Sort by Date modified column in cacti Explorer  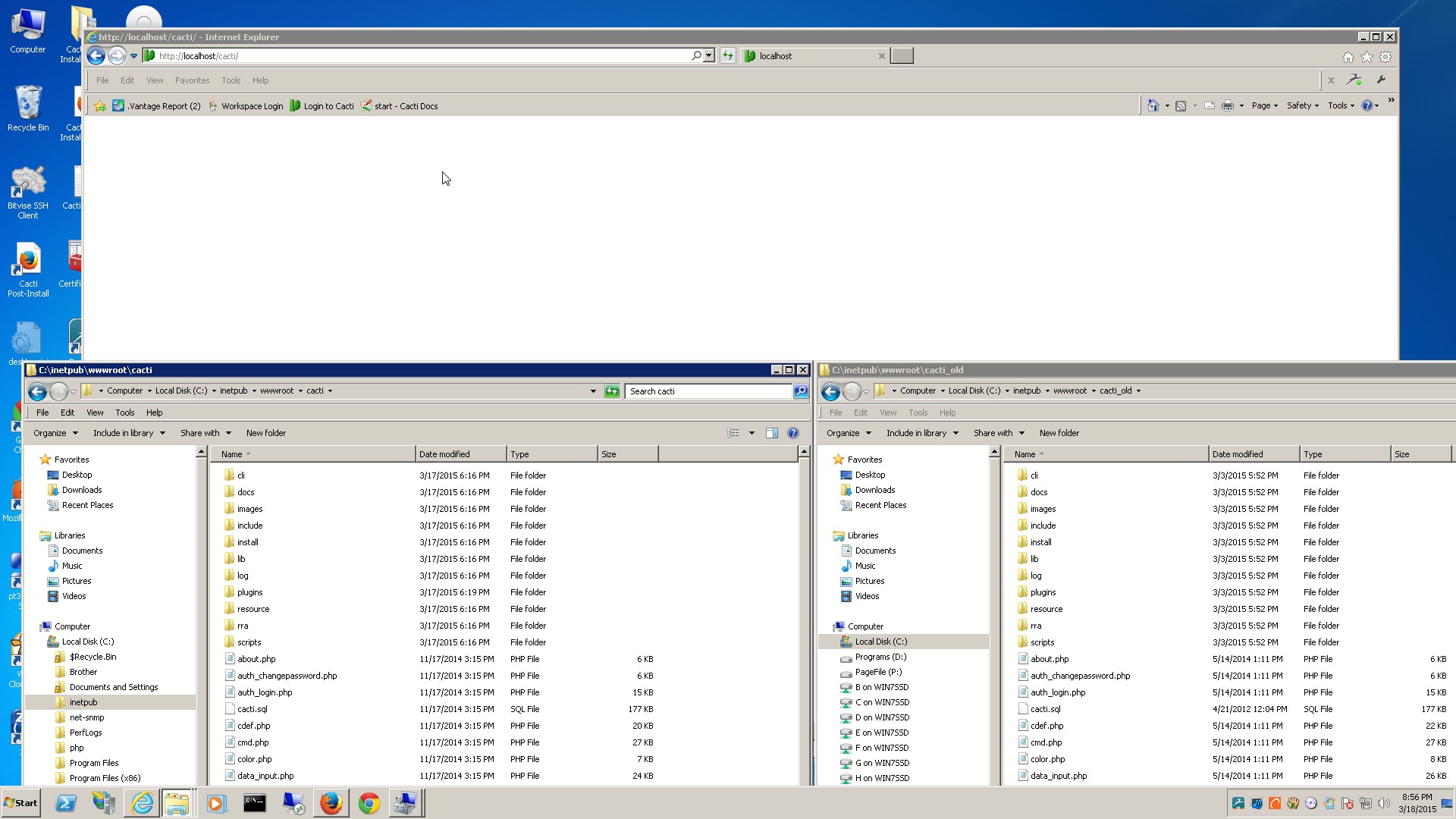coord(461,454)
